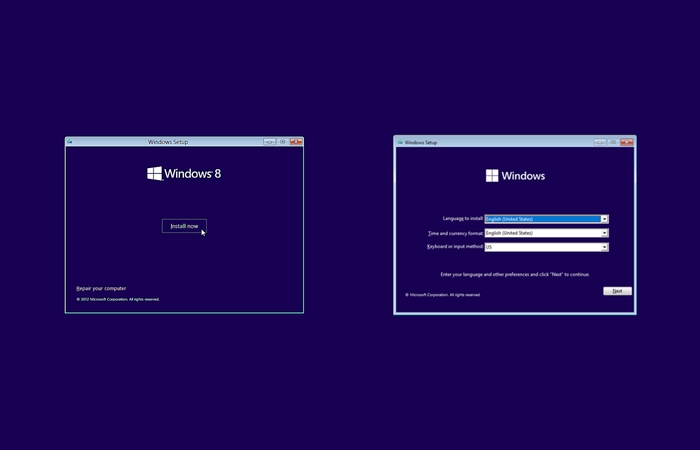The image size is (700, 450).
Task: Click Next in the right Windows Setup
Action: click(x=617, y=291)
